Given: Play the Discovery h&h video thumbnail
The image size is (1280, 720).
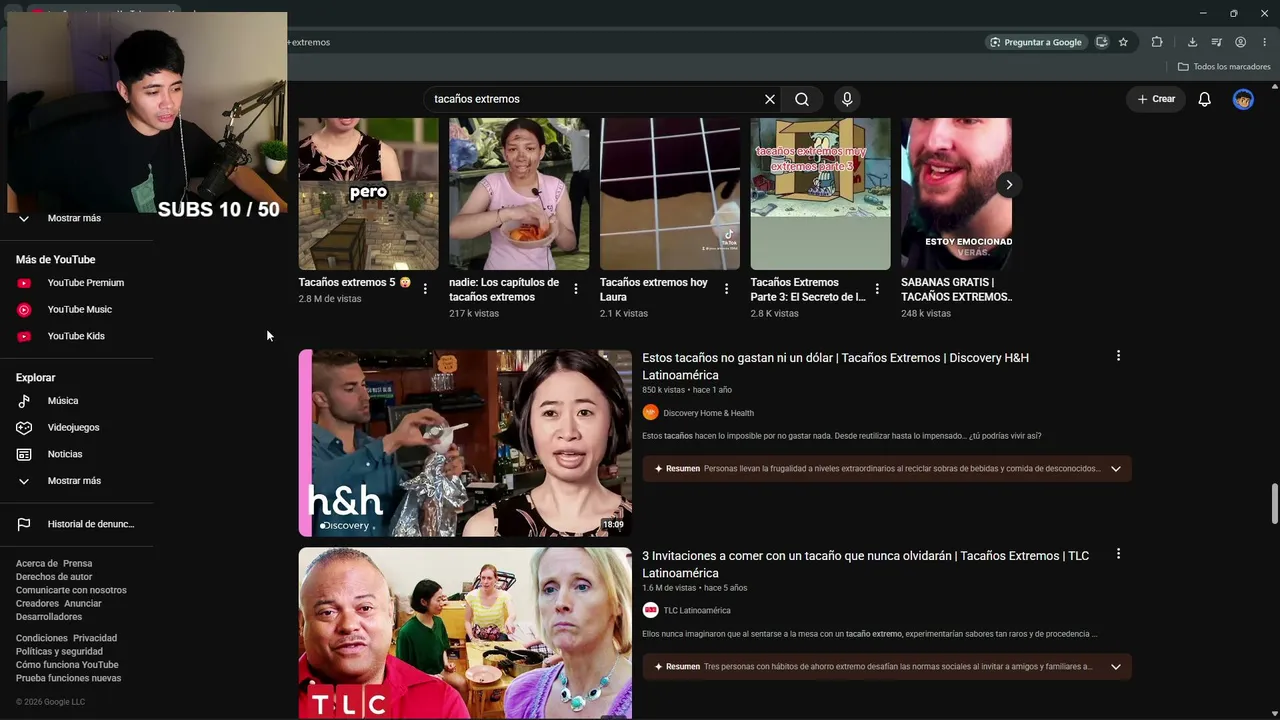Looking at the screenshot, I should pos(465,443).
